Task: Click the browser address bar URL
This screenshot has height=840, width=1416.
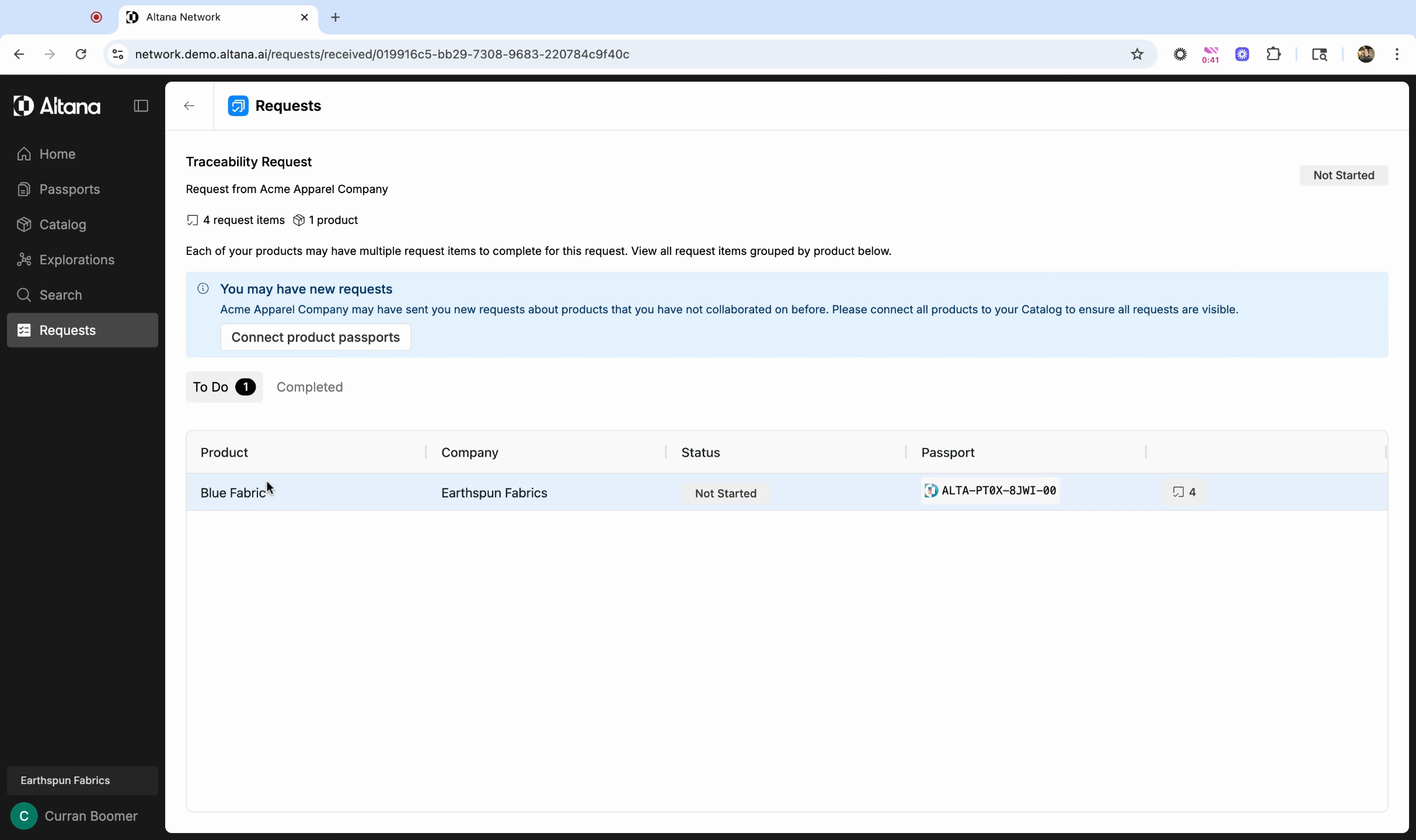Action: click(382, 54)
